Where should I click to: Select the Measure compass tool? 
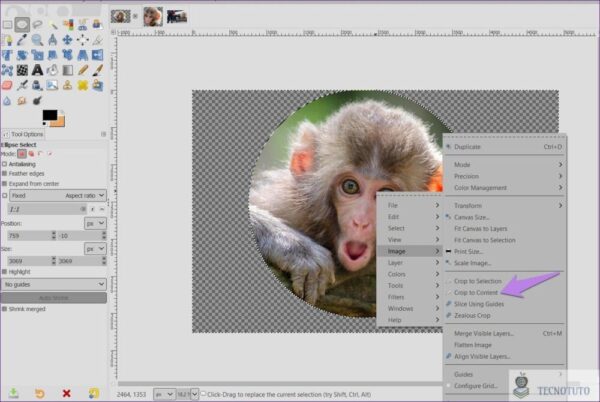tap(52, 40)
